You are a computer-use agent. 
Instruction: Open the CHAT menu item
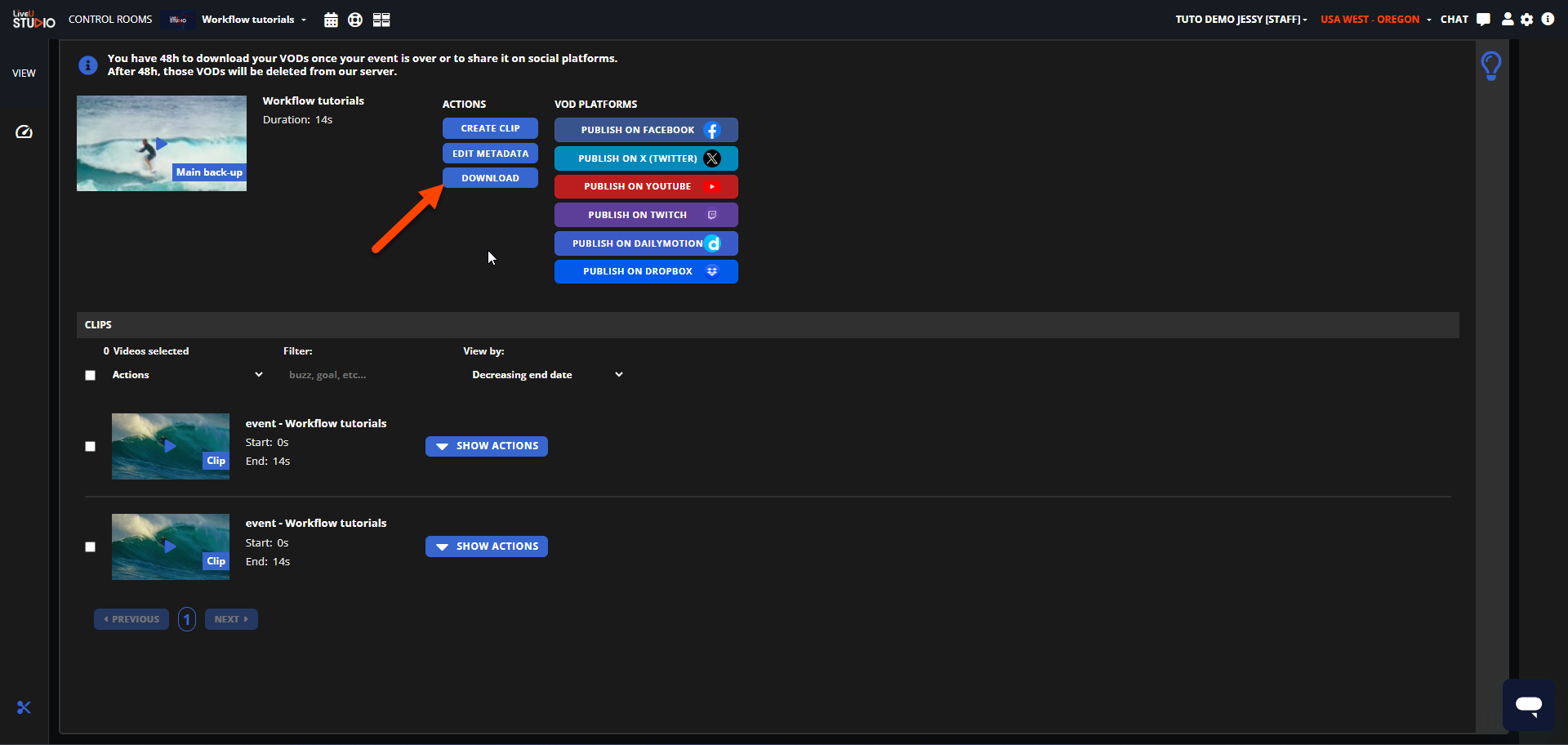(1454, 20)
